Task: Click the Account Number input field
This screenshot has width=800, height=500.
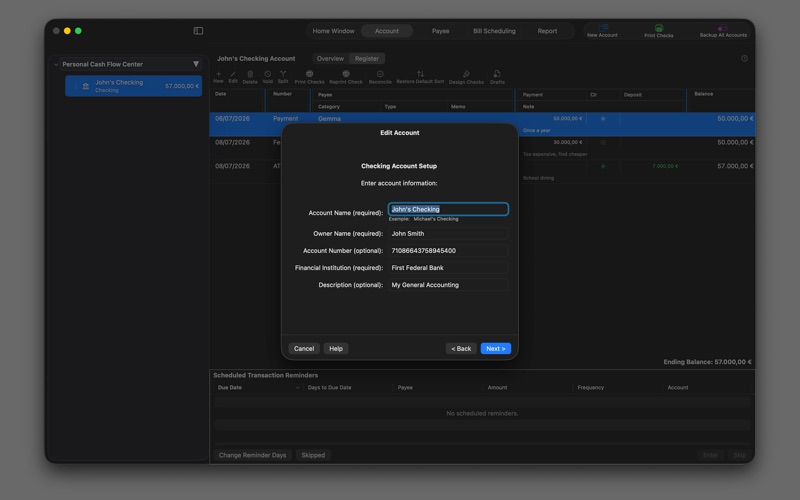Action: click(448, 251)
